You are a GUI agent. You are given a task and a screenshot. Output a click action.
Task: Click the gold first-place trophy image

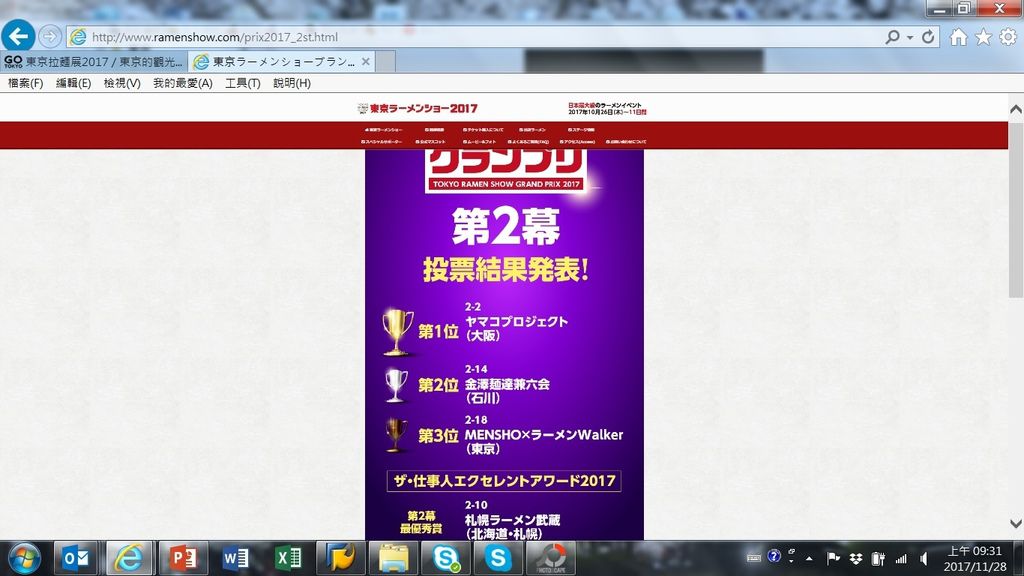(396, 332)
